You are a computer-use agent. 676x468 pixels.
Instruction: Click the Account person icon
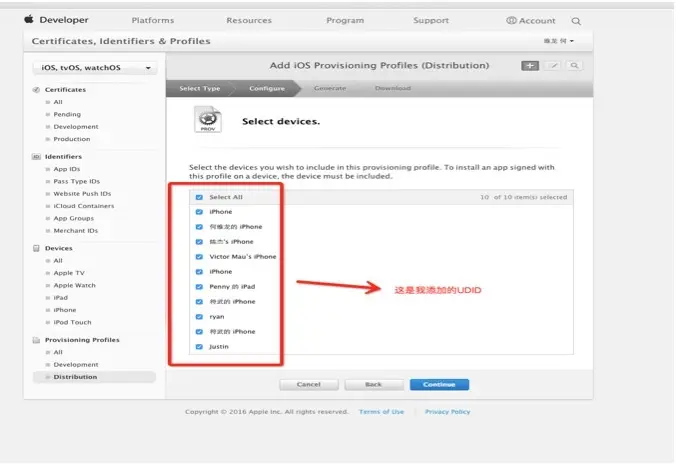point(511,20)
